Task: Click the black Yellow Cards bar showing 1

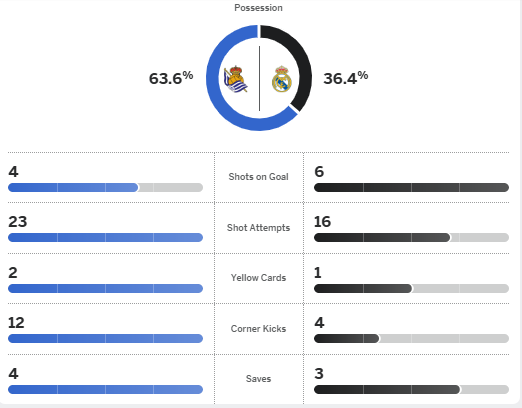Action: point(363,288)
